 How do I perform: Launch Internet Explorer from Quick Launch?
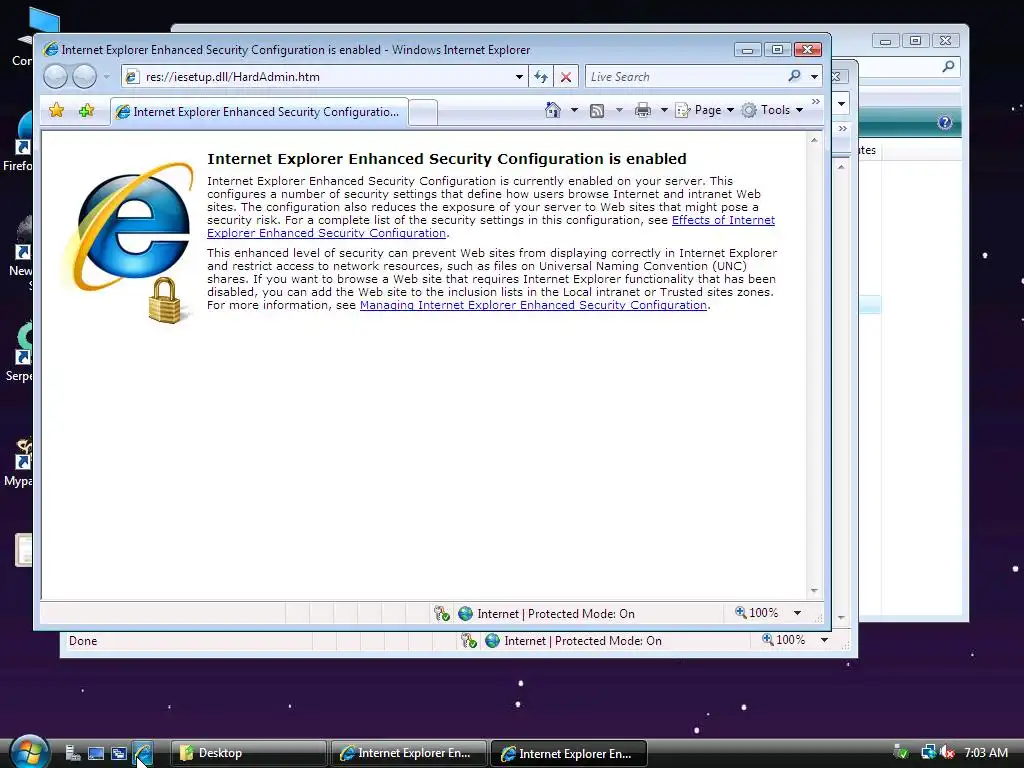[x=142, y=753]
